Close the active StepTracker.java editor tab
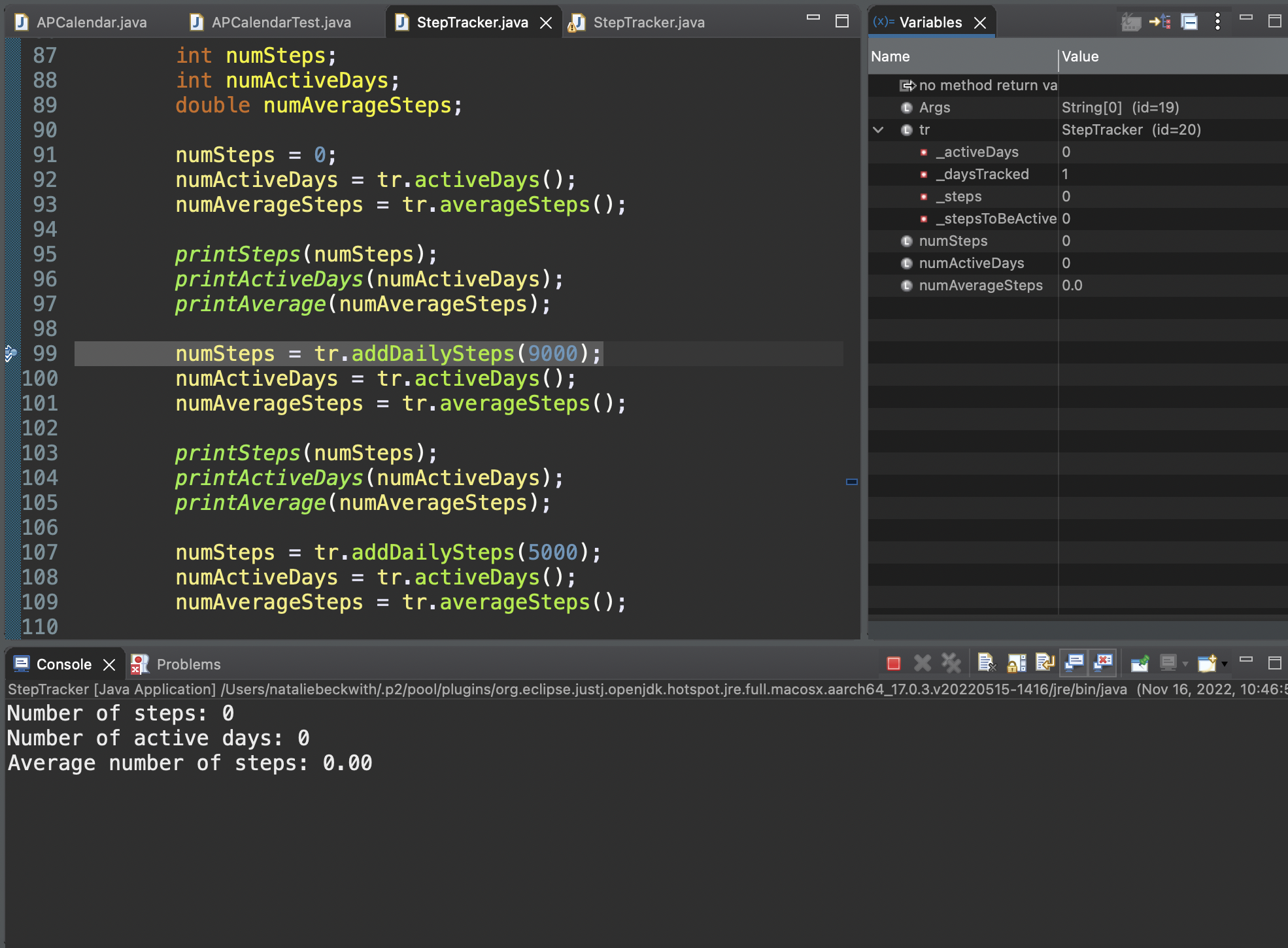The height and width of the screenshot is (948, 1288). point(546,23)
